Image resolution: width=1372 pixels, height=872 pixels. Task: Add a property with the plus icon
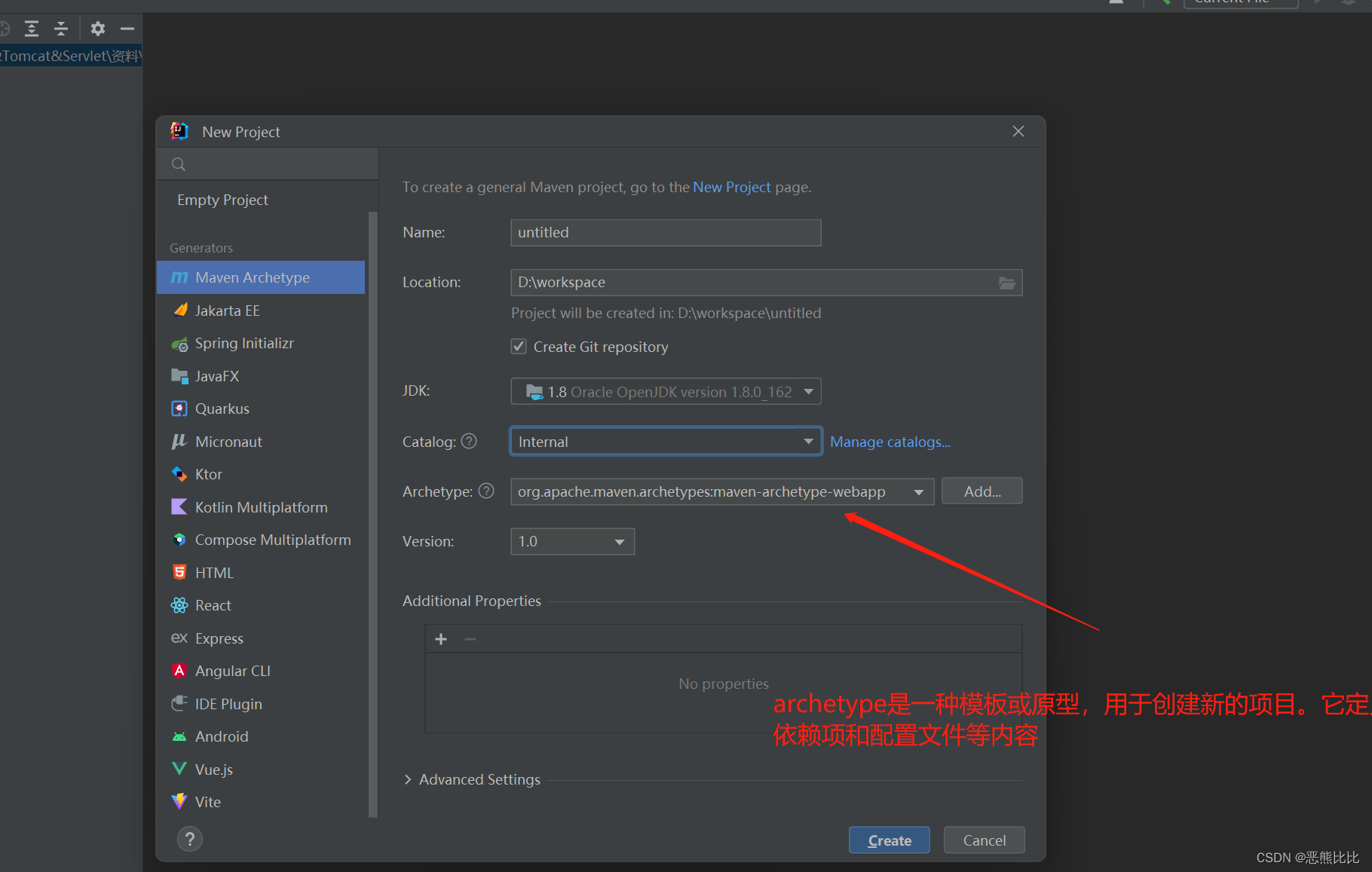point(441,639)
